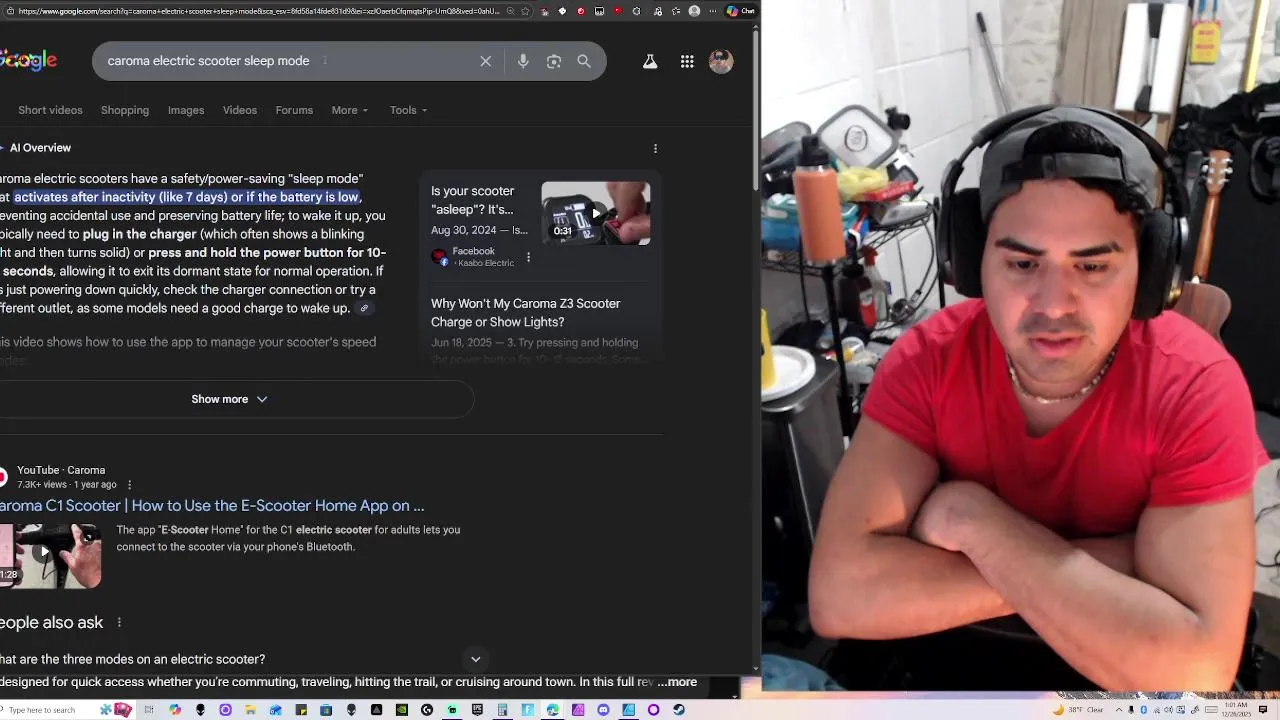The height and width of the screenshot is (720, 1280).
Task: Switch to the Short videos tab
Action: coord(50,110)
